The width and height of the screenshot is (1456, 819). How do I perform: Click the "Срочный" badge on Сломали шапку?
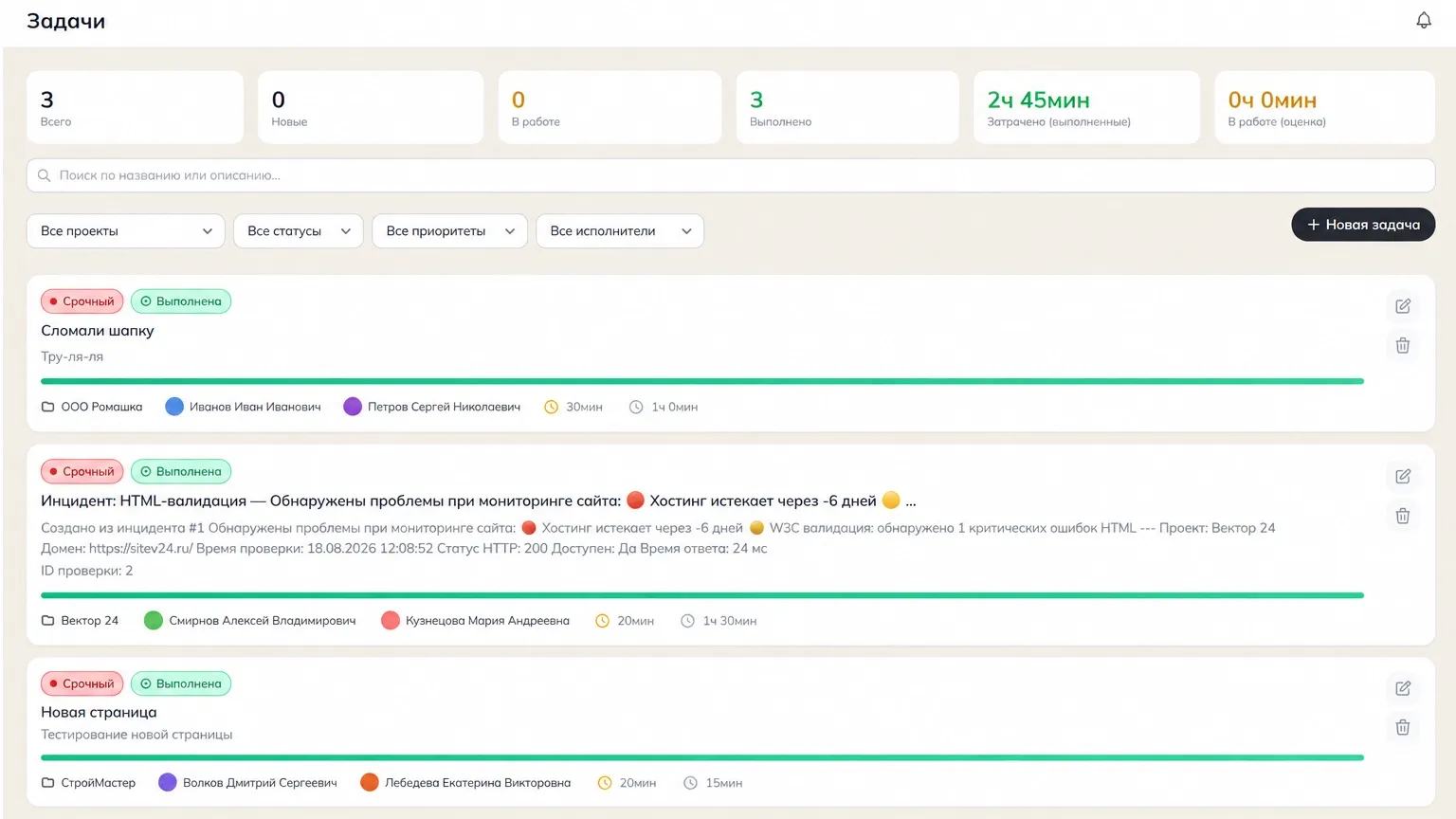82,301
